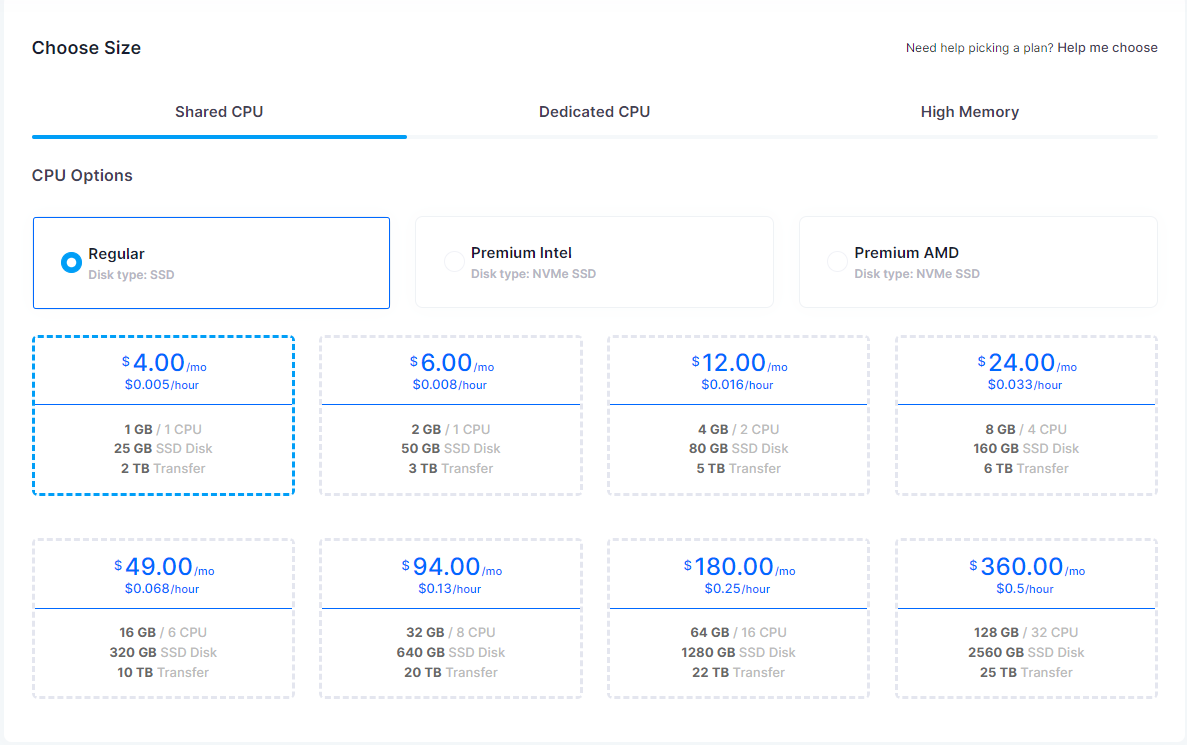Click the '320 GB SSD Disk' spec
The height and width of the screenshot is (745, 1187).
[164, 653]
